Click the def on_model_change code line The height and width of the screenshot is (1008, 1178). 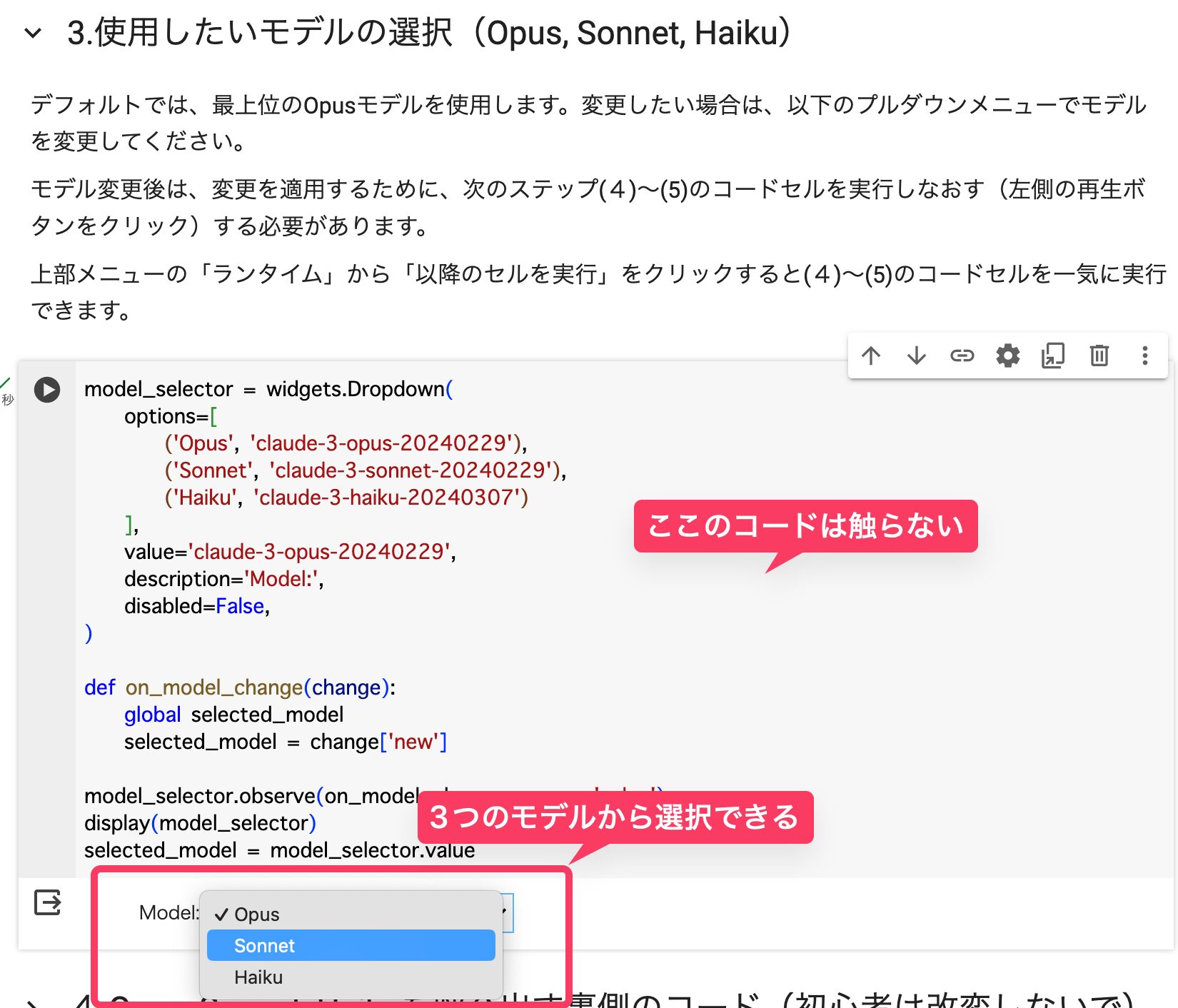point(239,687)
